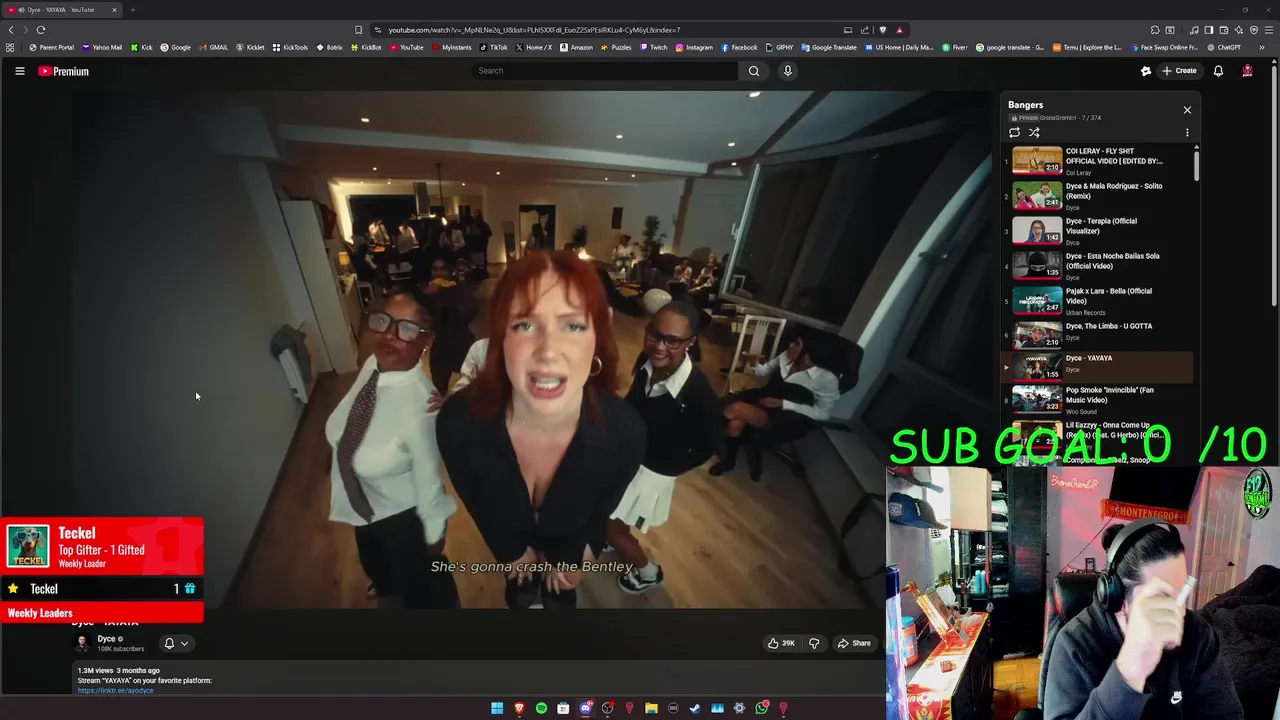Open the sparkle icon beside Create

click(x=1146, y=71)
